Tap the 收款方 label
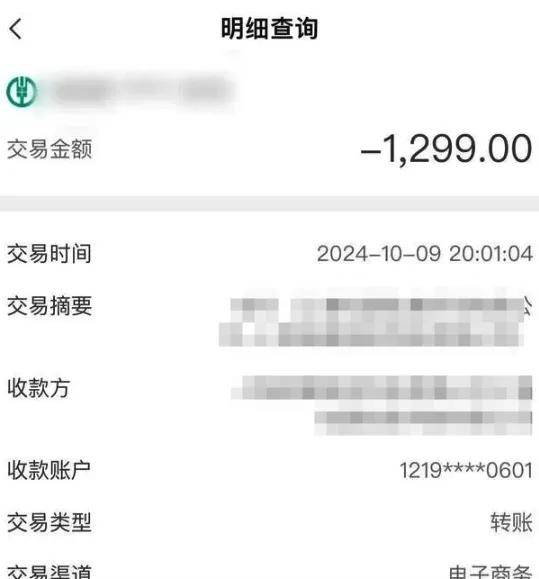Viewport: 539px width, 579px height. click(38, 388)
